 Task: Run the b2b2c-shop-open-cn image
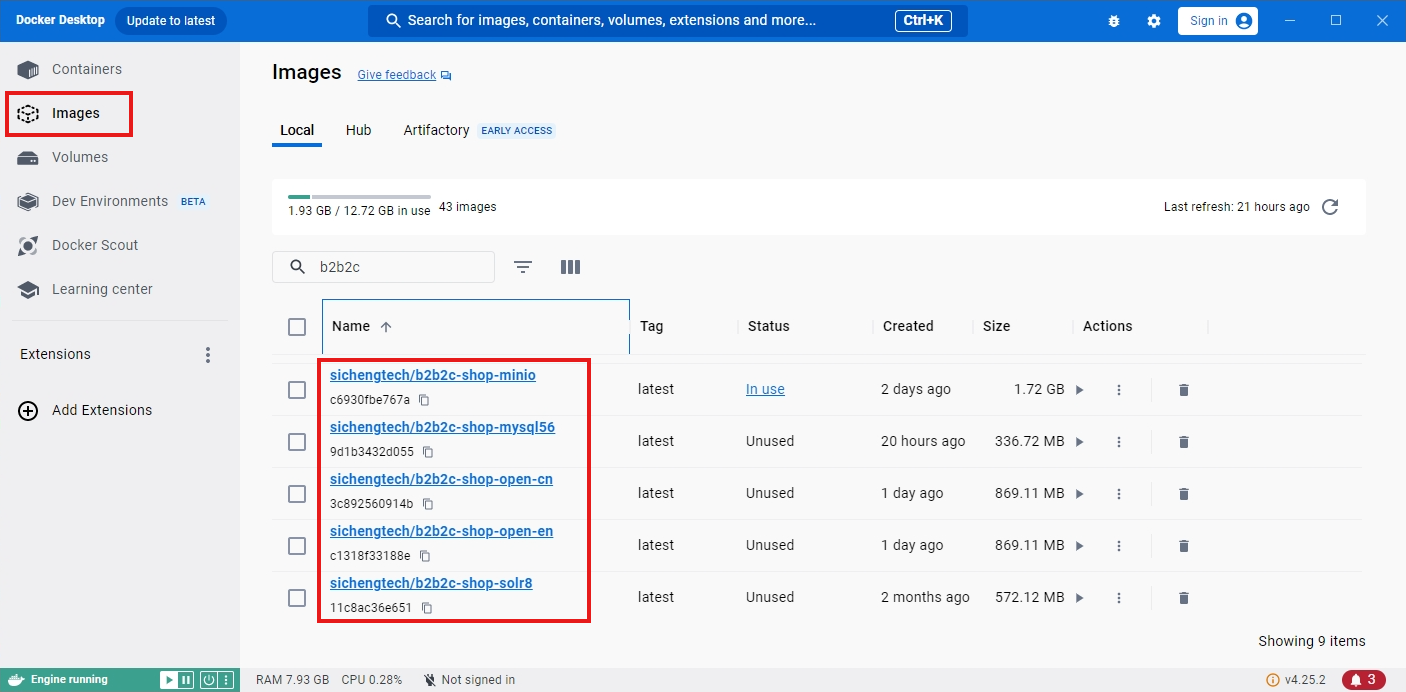(x=1079, y=494)
